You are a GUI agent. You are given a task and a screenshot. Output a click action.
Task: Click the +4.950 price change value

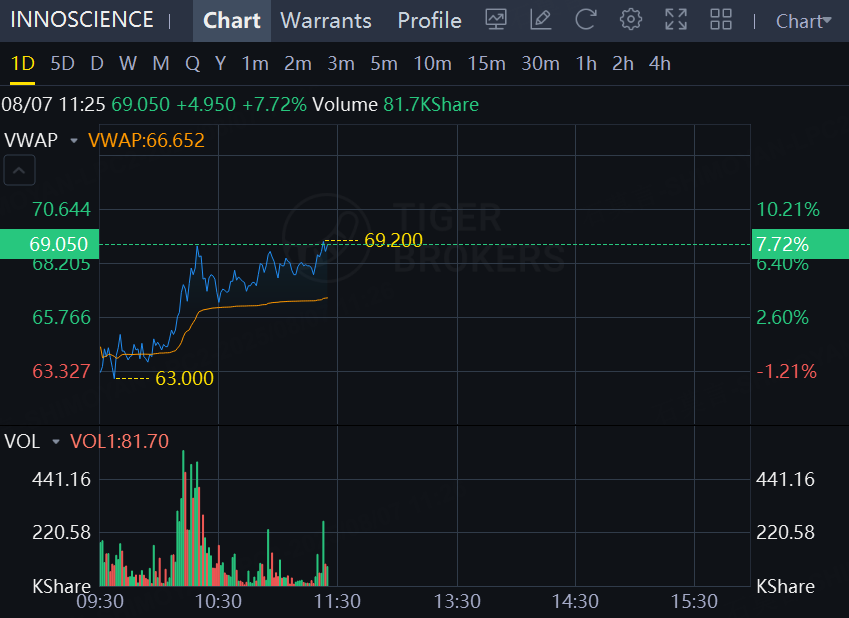pyautogui.click(x=206, y=105)
